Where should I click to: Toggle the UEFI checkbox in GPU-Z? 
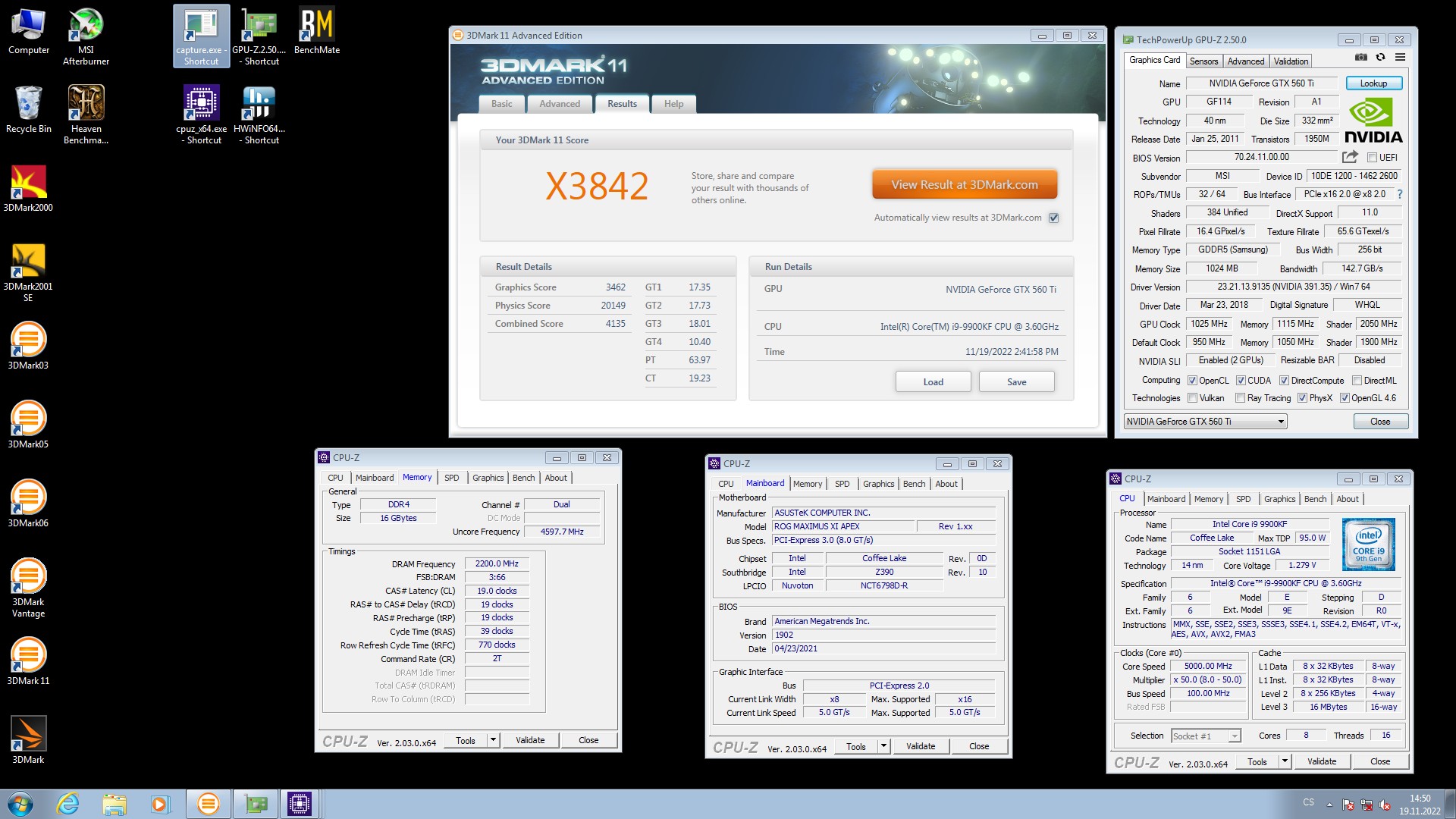(x=1372, y=158)
